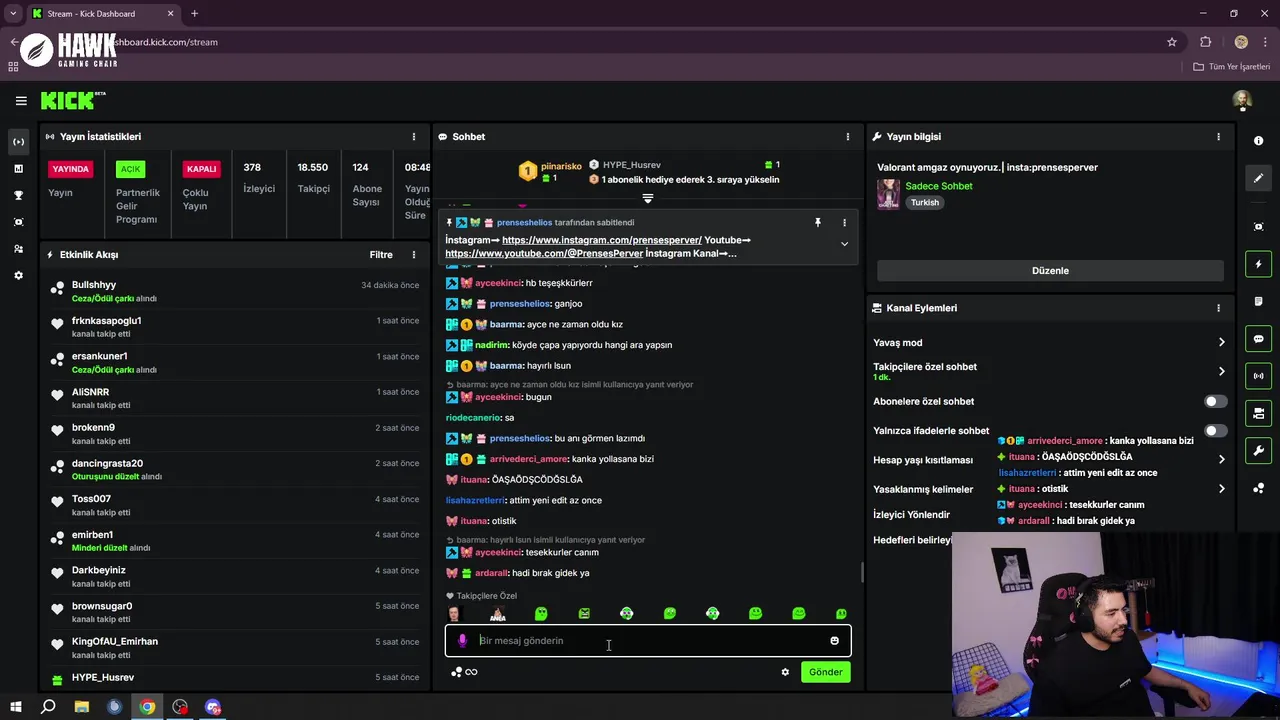Viewport: 1280px width, 720px height.
Task: Open the YouTube link in pinned message
Action: [544, 254]
